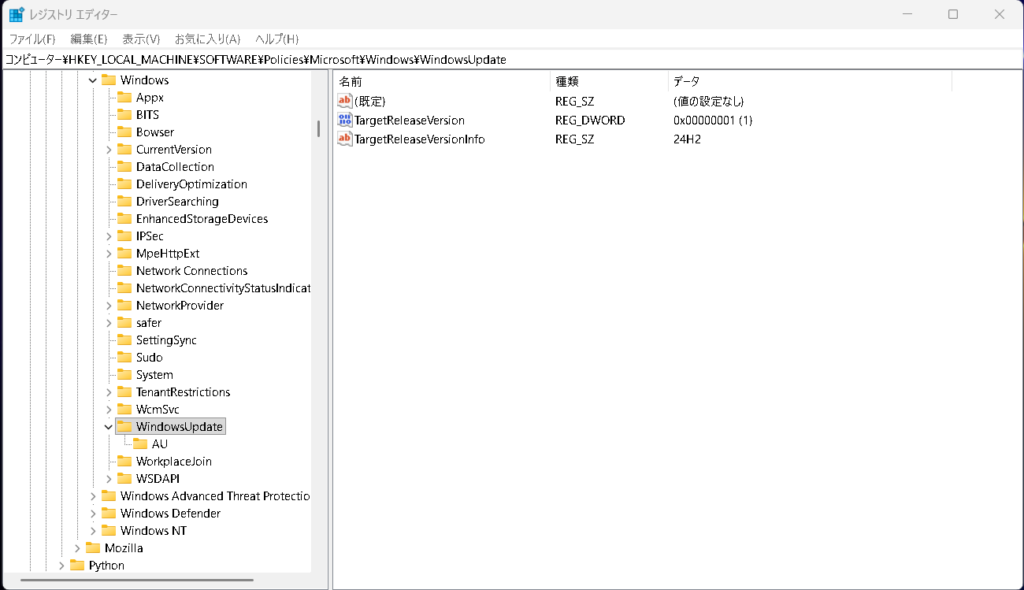
Task: Open the 編集(E) menu
Action: [x=89, y=39]
